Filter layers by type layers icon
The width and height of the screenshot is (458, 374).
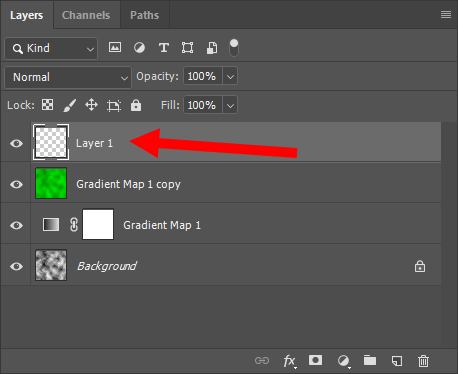pos(164,48)
